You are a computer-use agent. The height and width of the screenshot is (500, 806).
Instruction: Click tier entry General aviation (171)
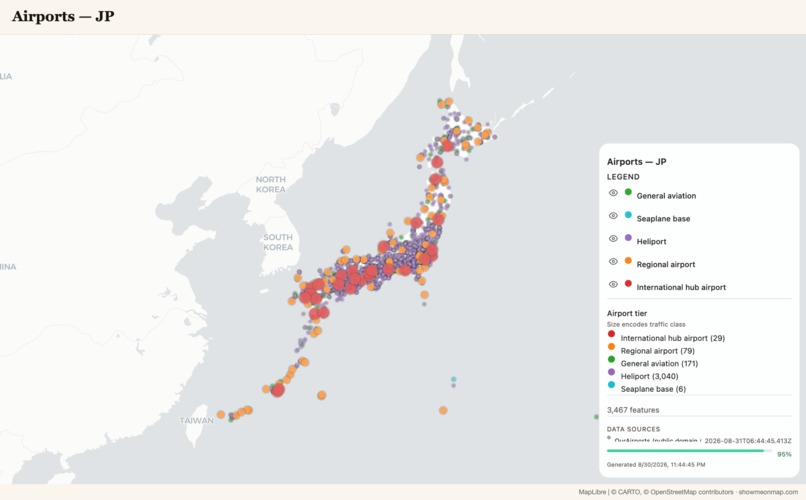coord(659,363)
